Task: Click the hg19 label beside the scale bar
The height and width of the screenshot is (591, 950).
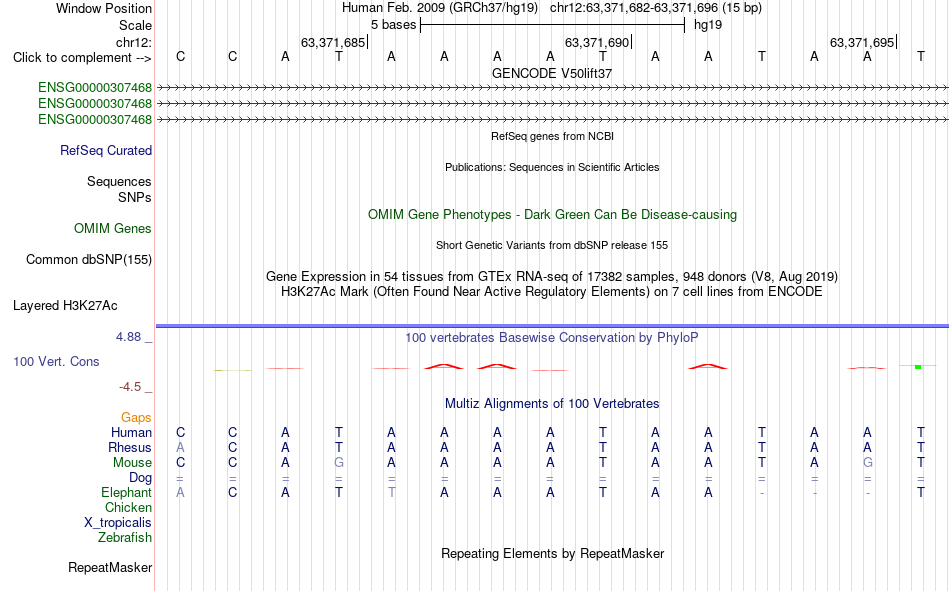Action: (708, 25)
